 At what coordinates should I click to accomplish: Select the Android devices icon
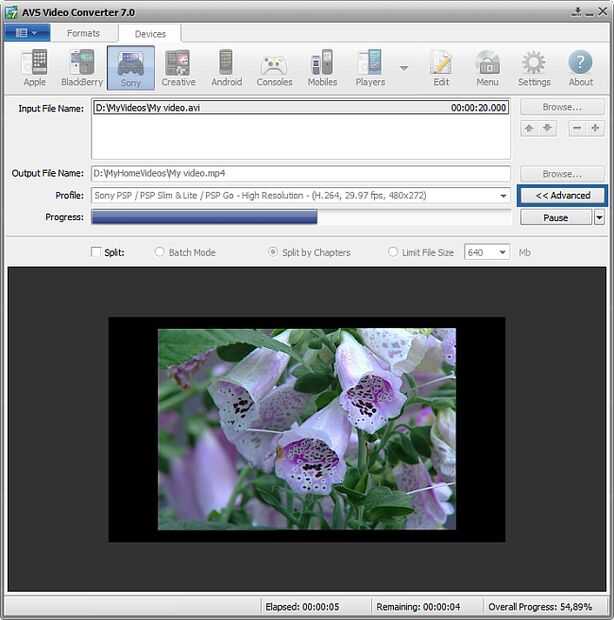pos(226,68)
